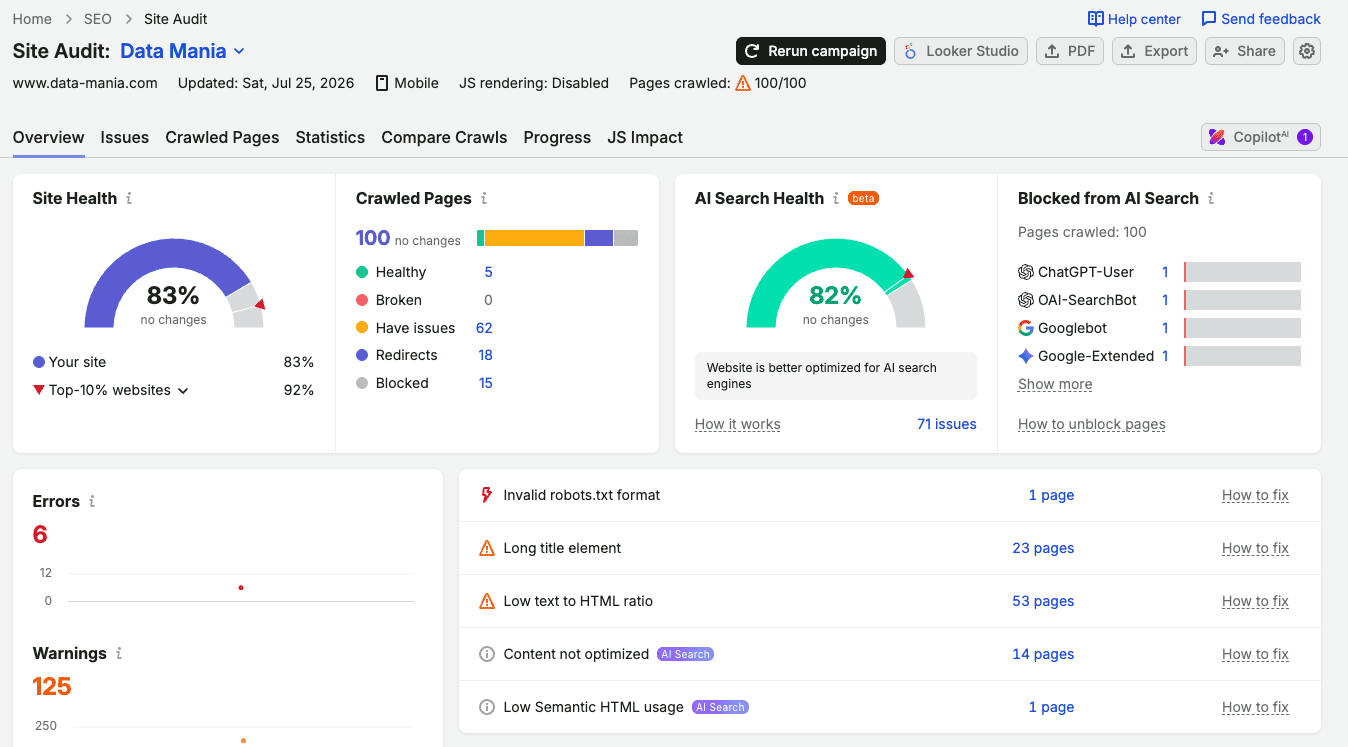Expand Show more blocked bots
1348x747 pixels.
(x=1055, y=384)
